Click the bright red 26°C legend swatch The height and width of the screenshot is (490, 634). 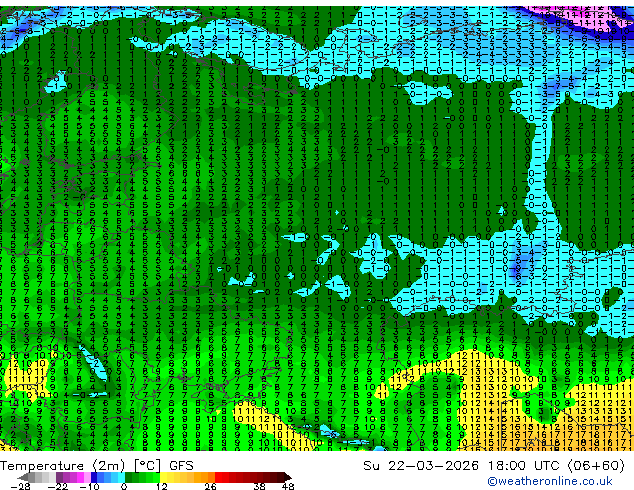click(x=218, y=477)
